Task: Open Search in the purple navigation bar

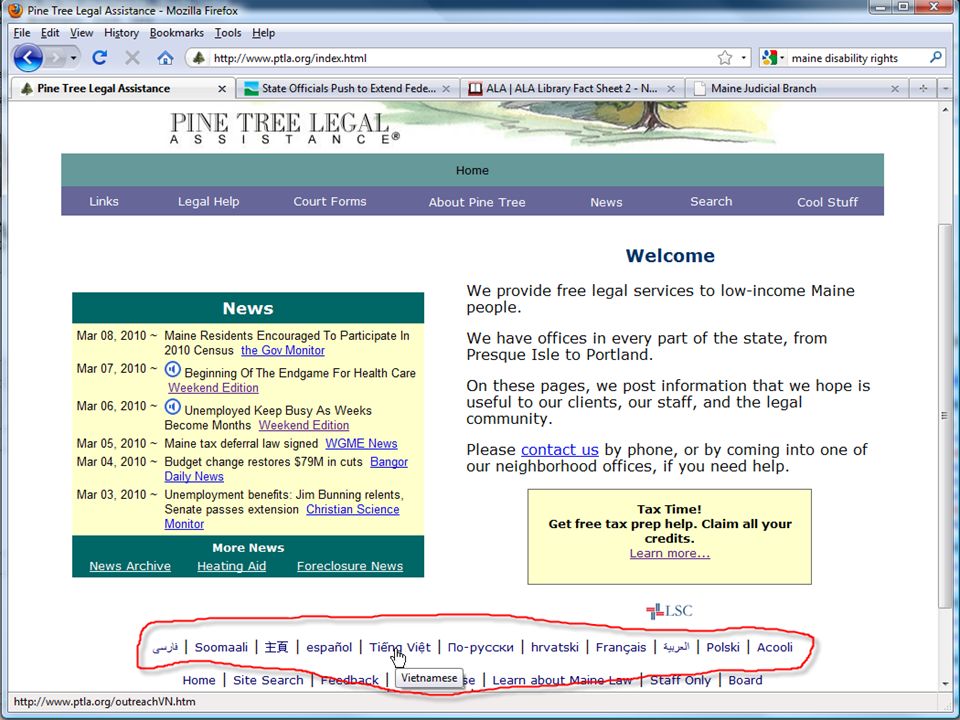Action: pos(711,201)
